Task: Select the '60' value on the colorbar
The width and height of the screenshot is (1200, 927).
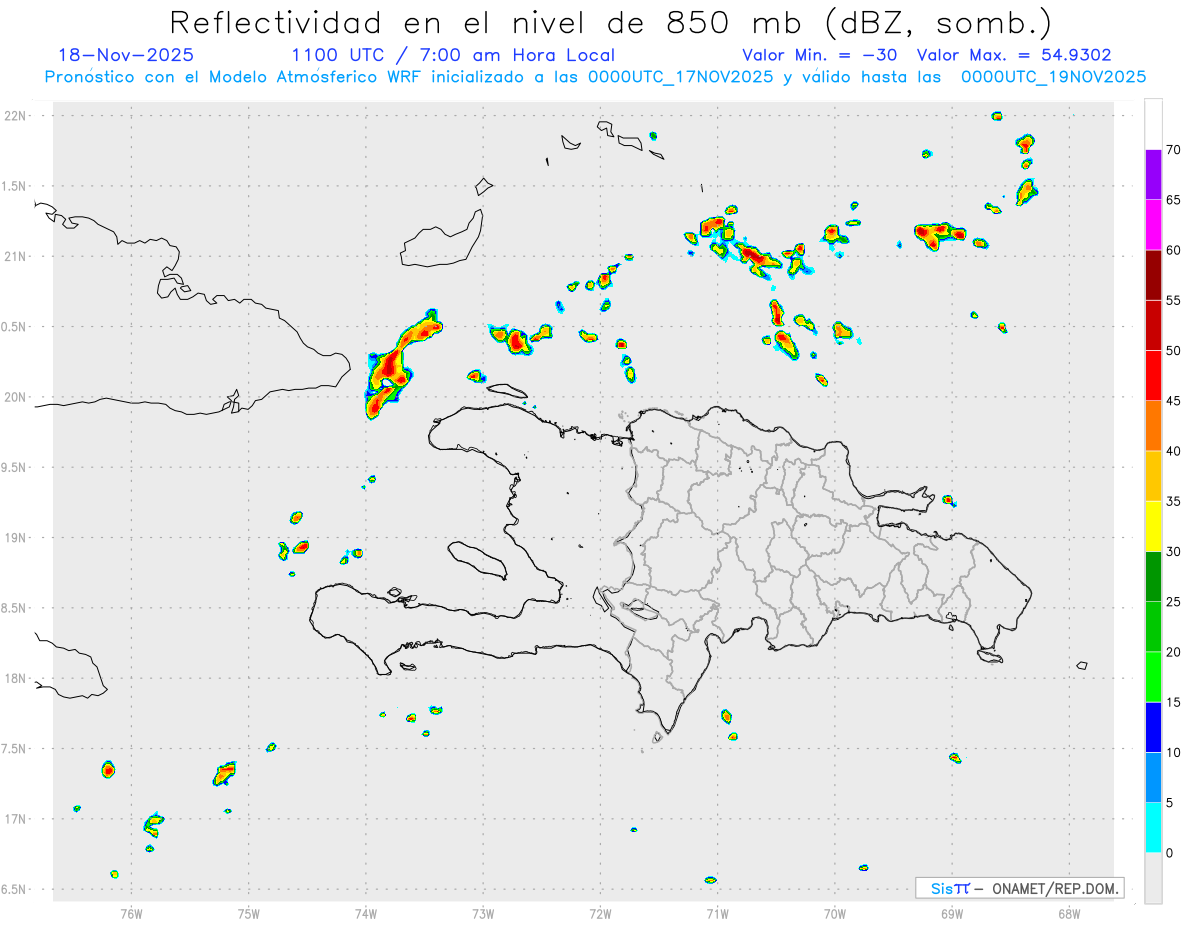Action: coord(1174,250)
